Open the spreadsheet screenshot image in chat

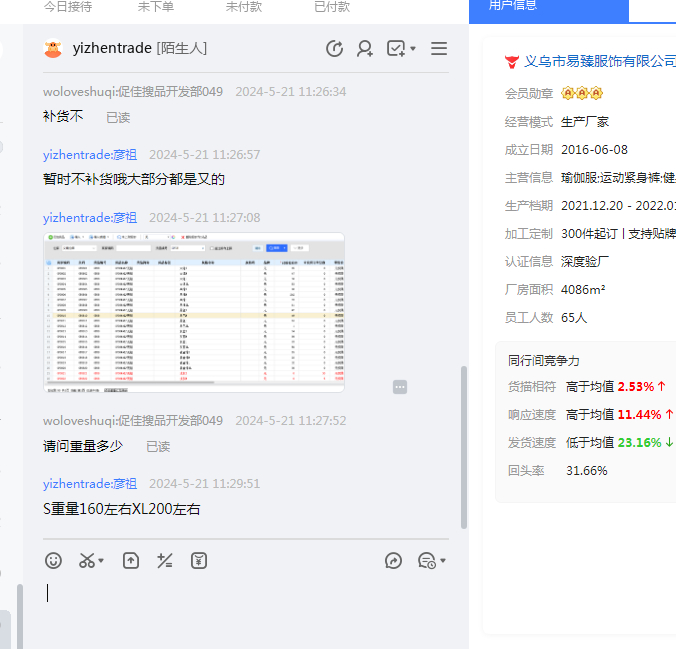(193, 312)
